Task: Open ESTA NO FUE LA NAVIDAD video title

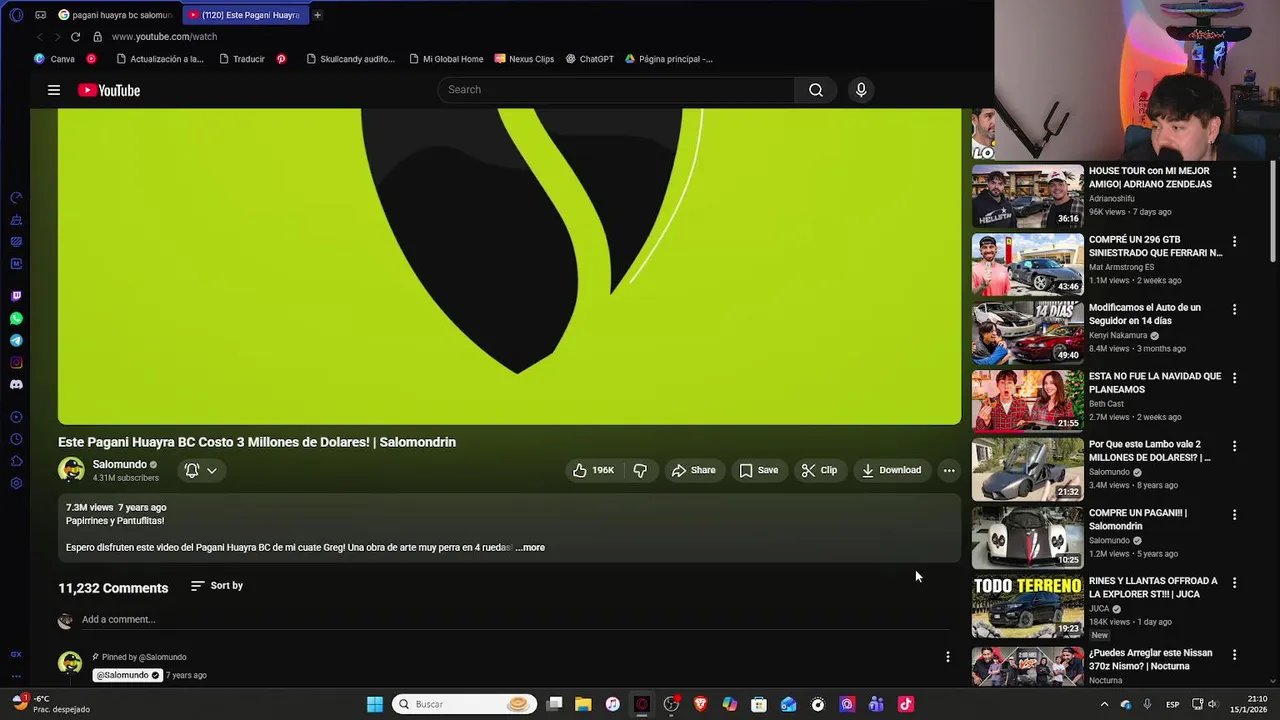Action: [x=1155, y=383]
